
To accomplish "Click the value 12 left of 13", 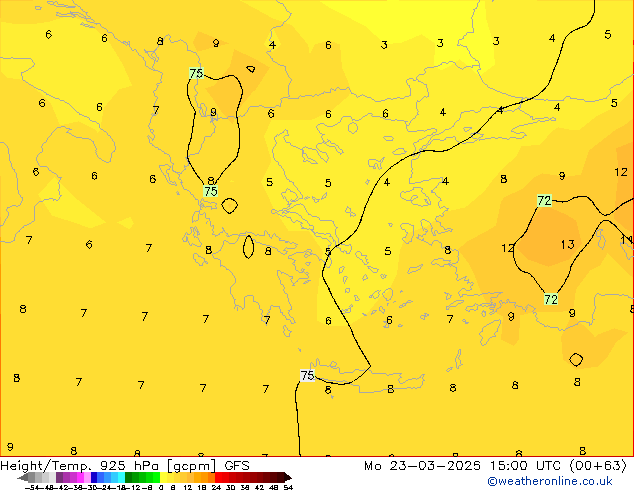I will point(507,248).
